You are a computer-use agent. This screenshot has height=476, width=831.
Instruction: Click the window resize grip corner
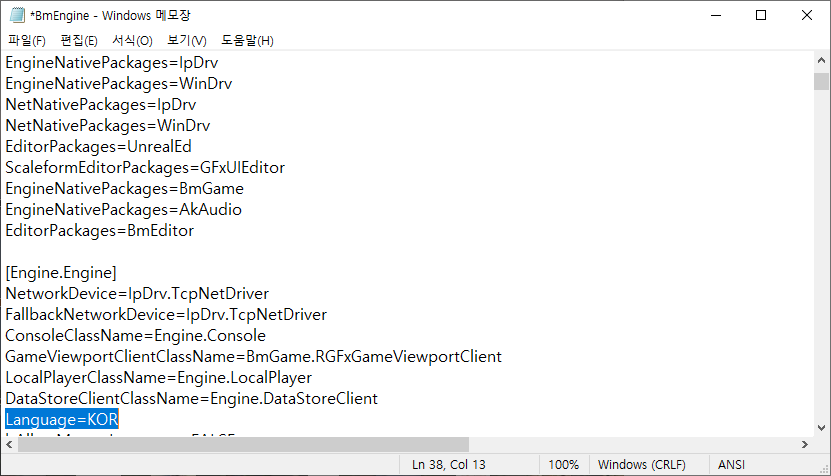click(x=824, y=469)
